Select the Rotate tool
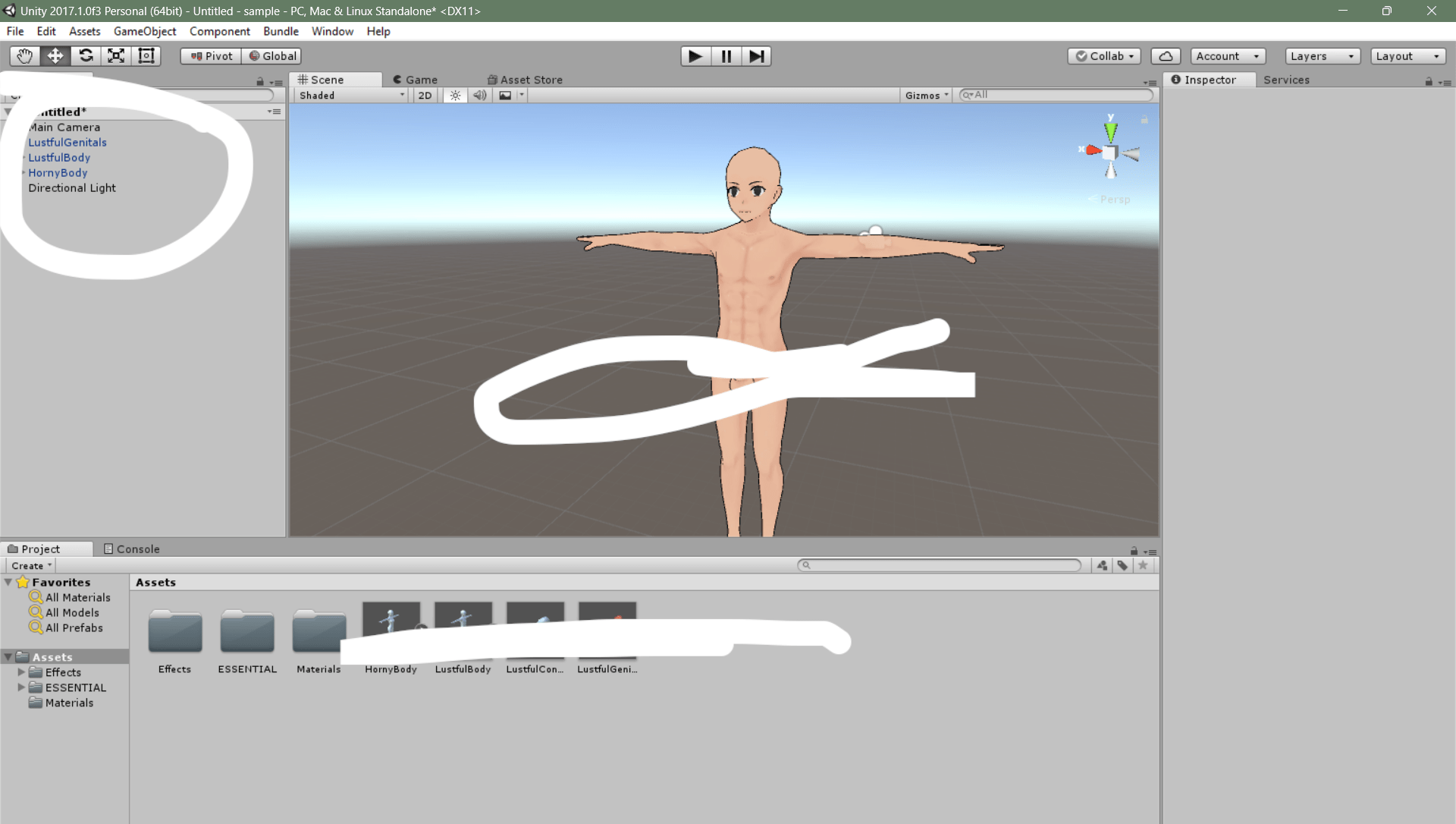The image size is (1456, 824). [x=86, y=56]
